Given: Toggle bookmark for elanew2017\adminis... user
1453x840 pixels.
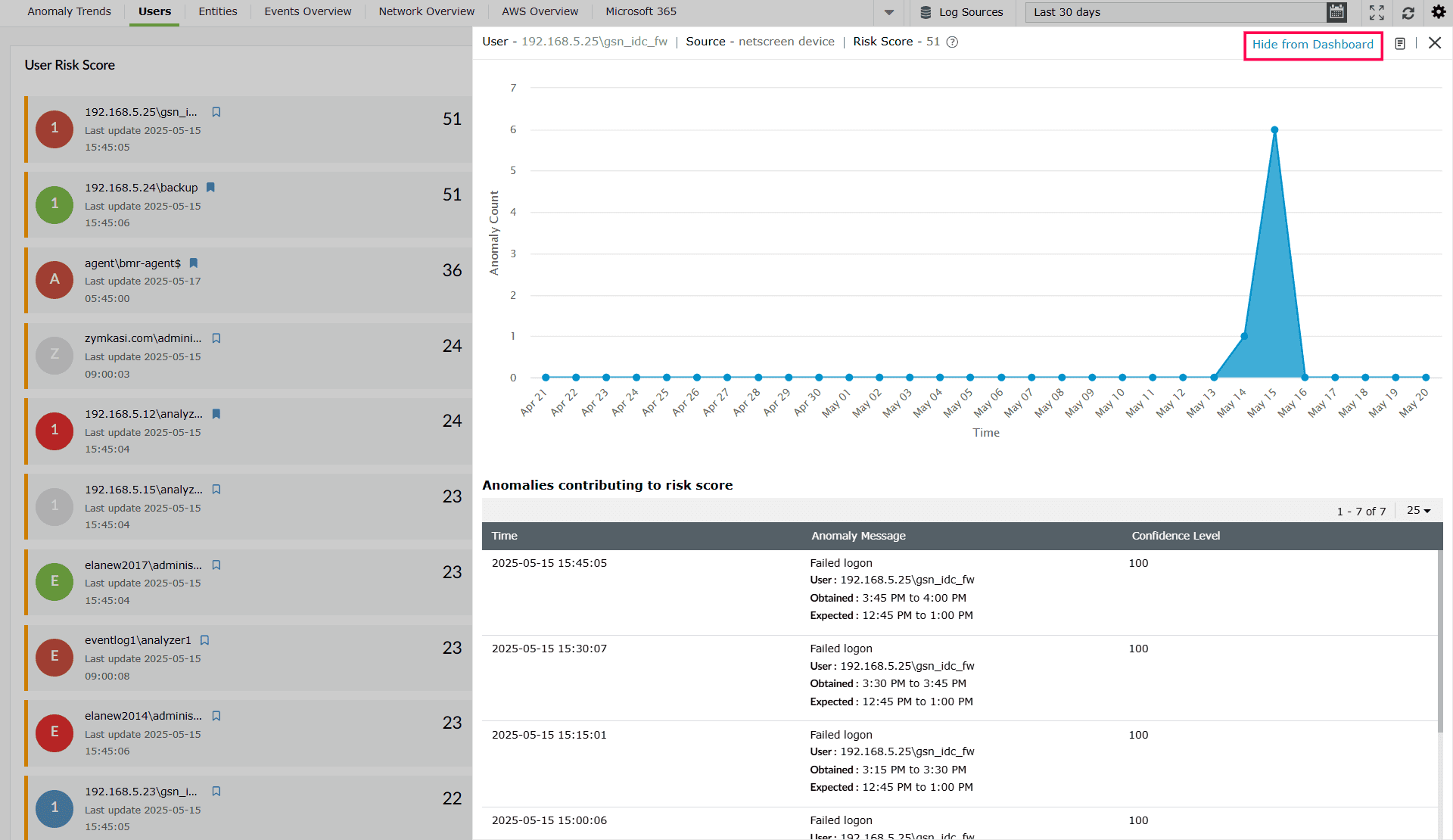Looking at the screenshot, I should 216,565.
